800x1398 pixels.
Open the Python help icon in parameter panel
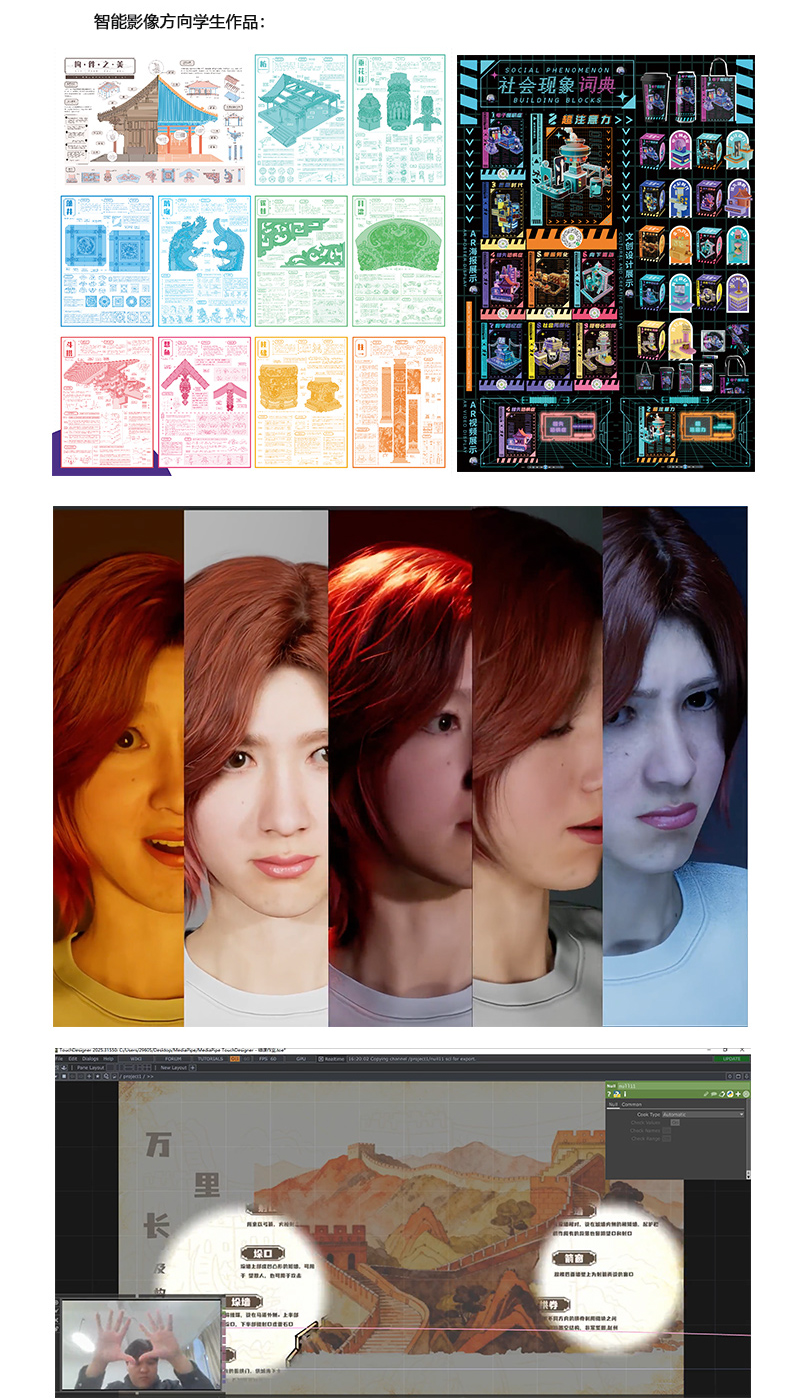point(619,1094)
